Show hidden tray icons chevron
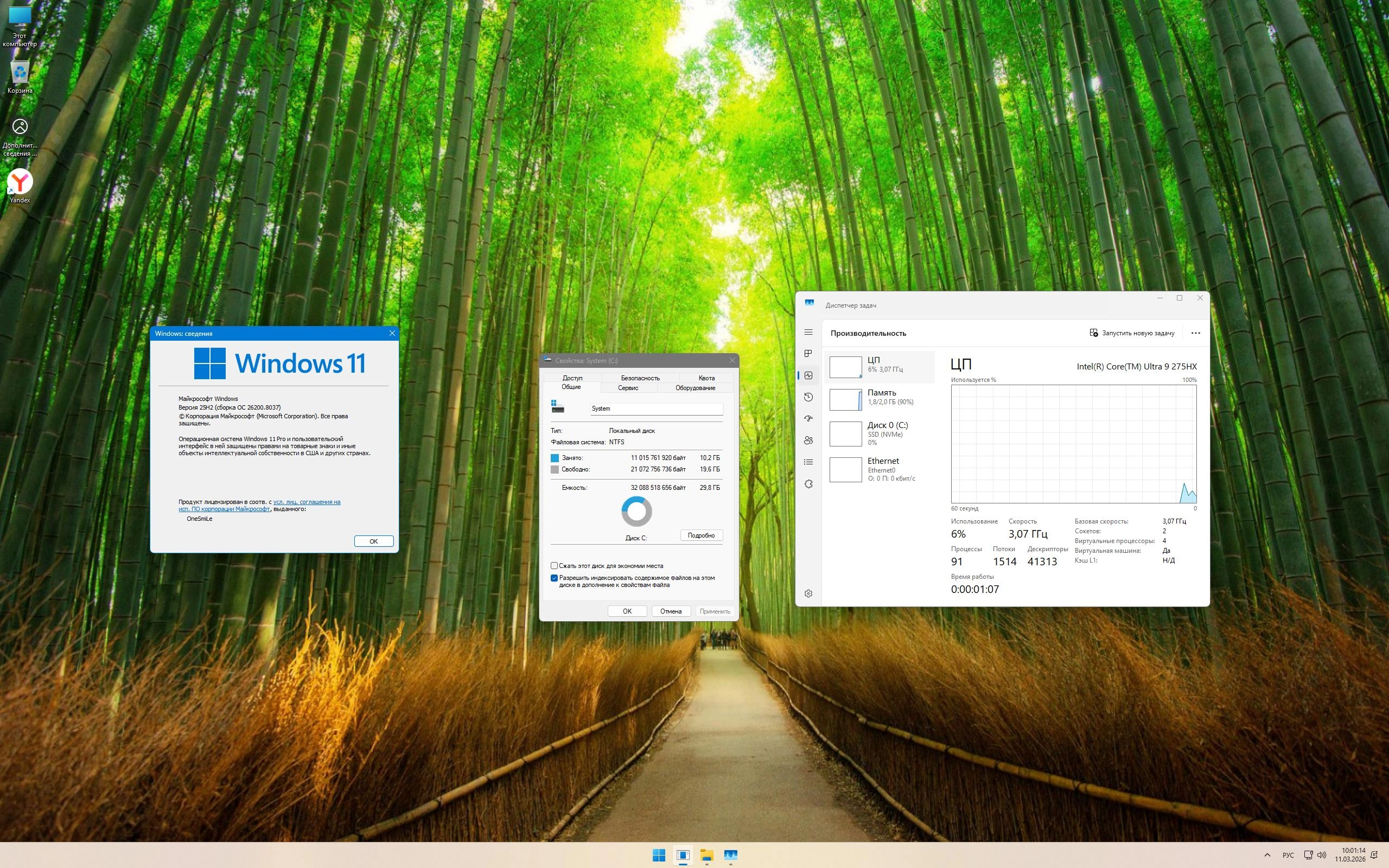Image resolution: width=1389 pixels, height=868 pixels. coord(1267,855)
